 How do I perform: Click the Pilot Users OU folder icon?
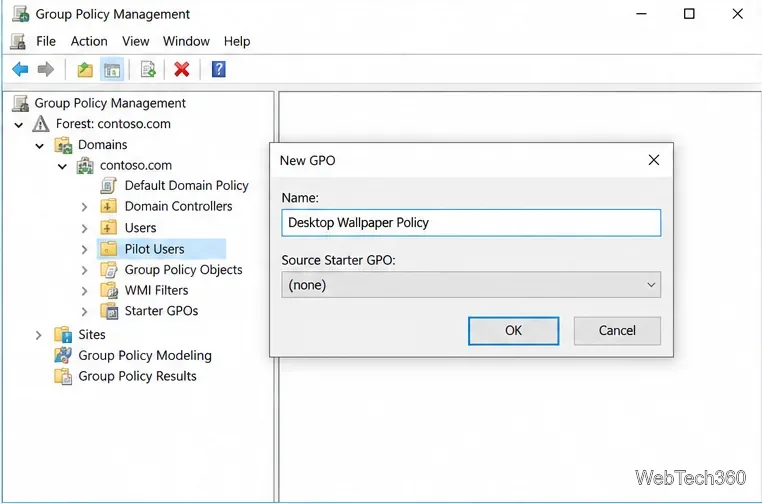click(108, 249)
